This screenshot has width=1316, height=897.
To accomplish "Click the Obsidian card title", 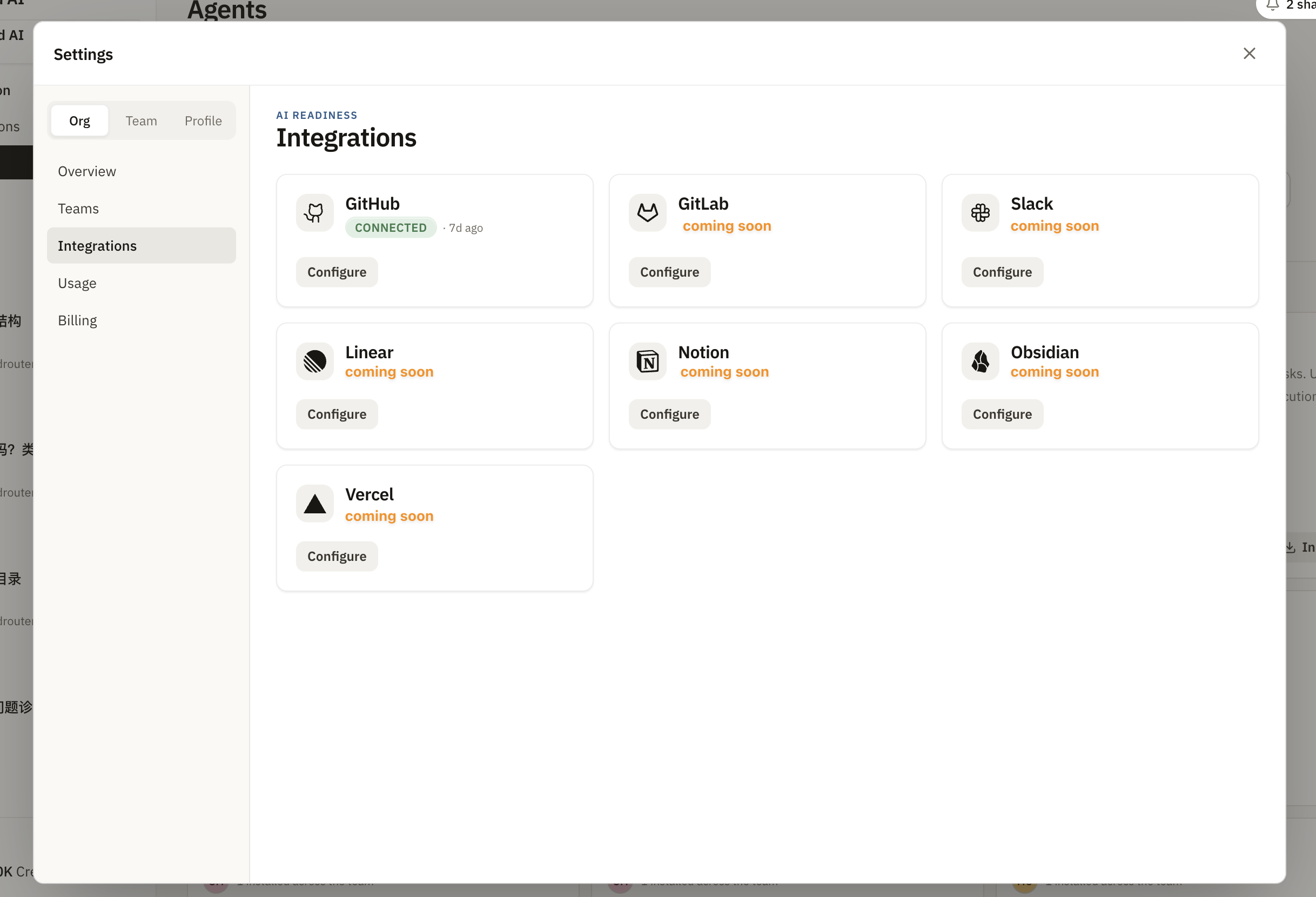I will pyautogui.click(x=1045, y=353).
